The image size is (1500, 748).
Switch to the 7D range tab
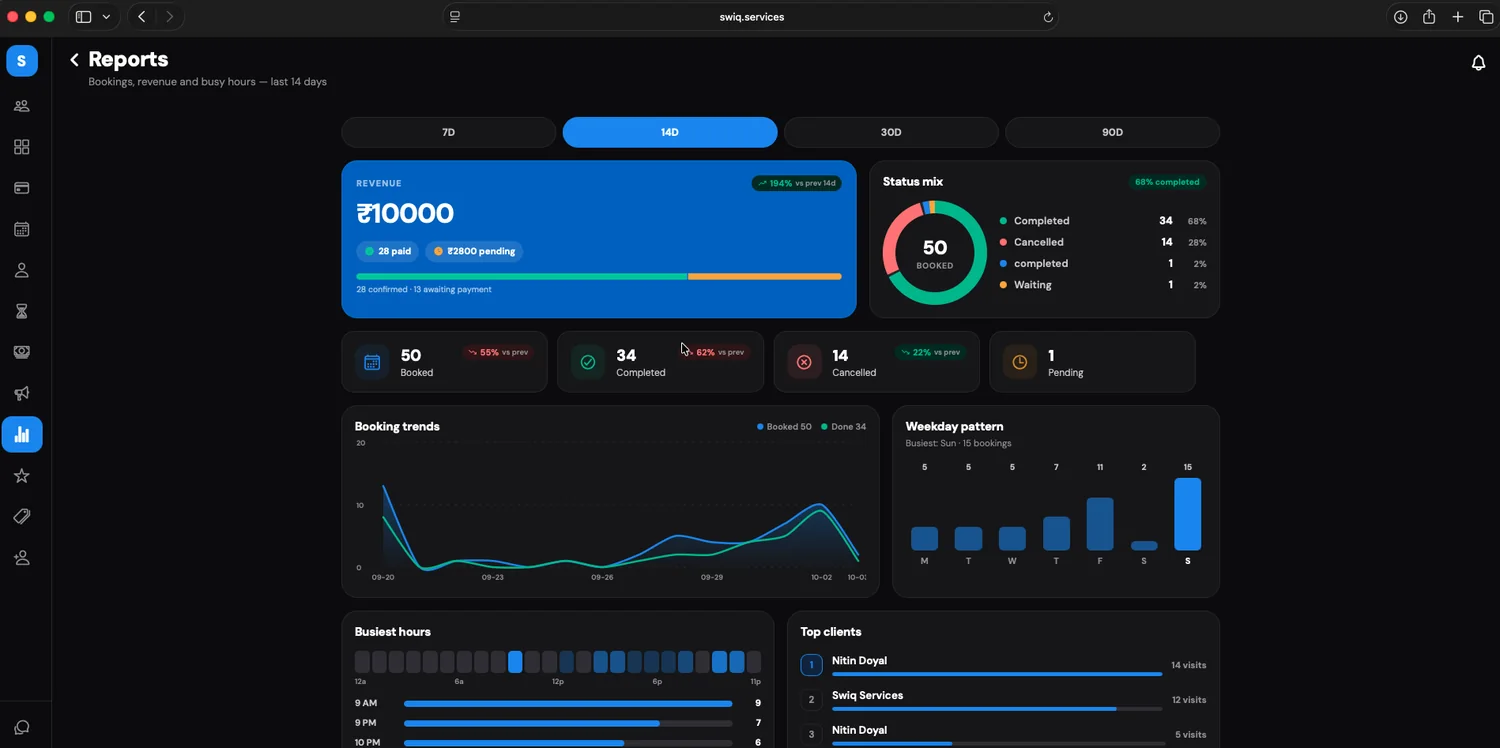449,132
